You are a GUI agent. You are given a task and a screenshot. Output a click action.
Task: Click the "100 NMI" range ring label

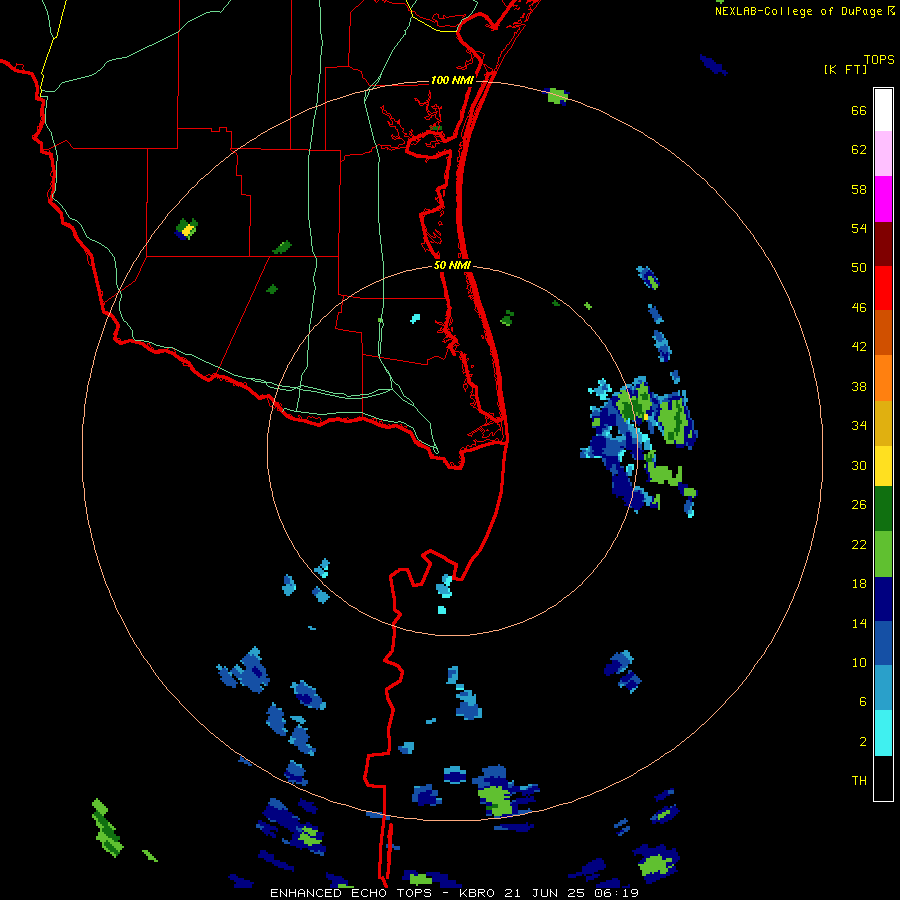click(452, 80)
